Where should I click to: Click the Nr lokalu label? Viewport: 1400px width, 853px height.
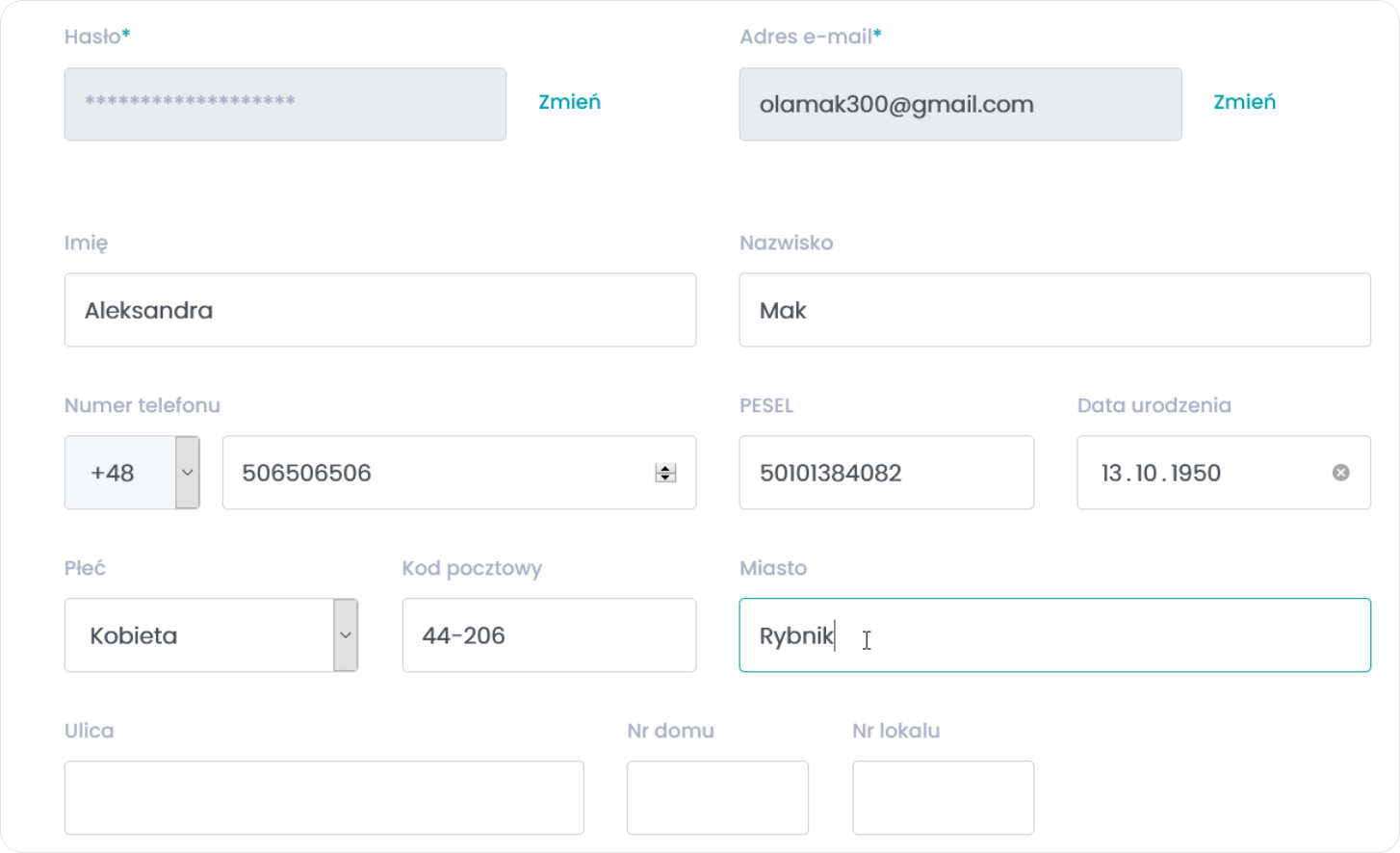pos(895,731)
